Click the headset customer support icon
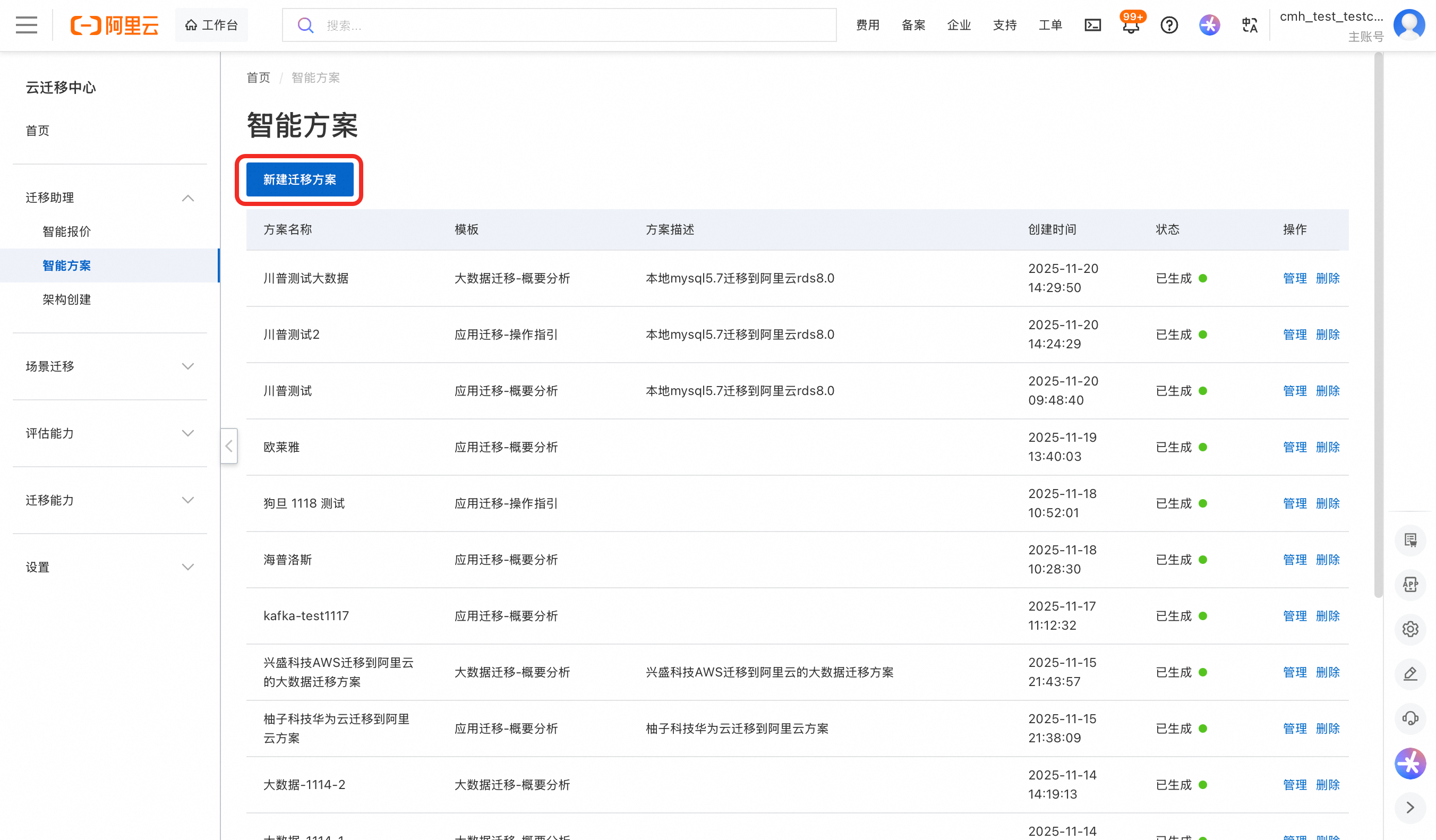 [x=1410, y=718]
